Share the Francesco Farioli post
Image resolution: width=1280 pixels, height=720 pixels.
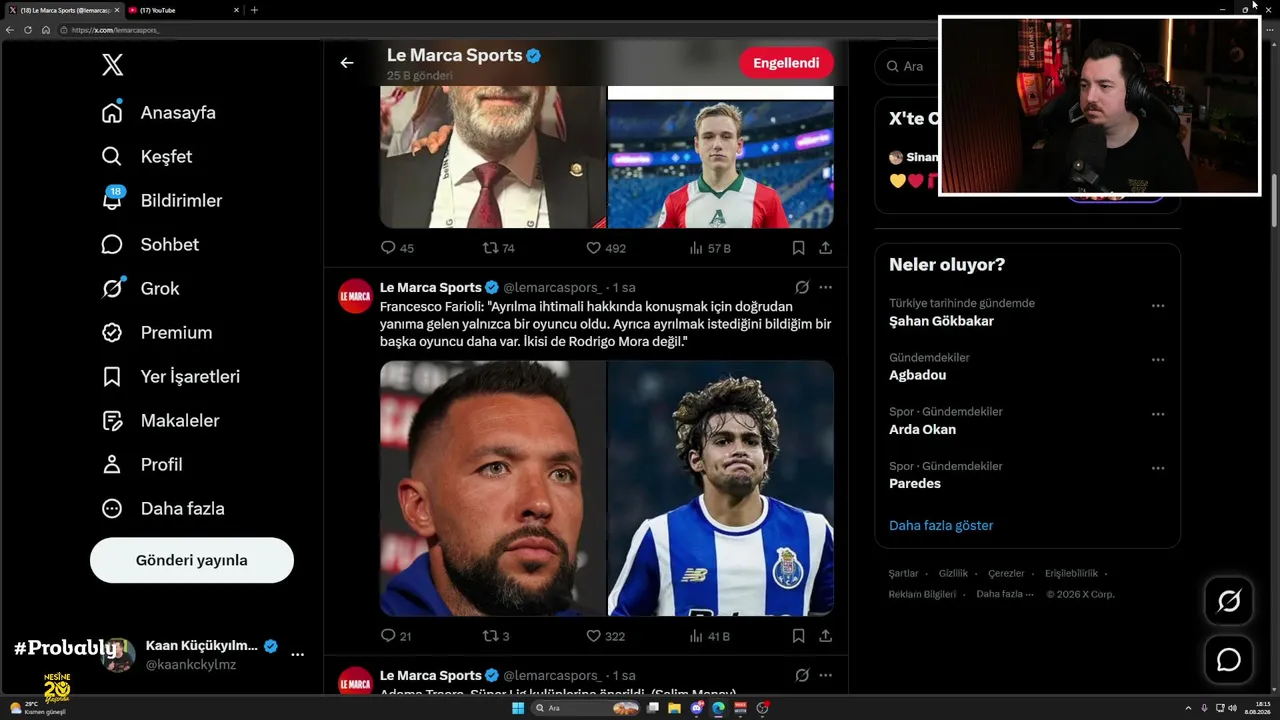825,636
